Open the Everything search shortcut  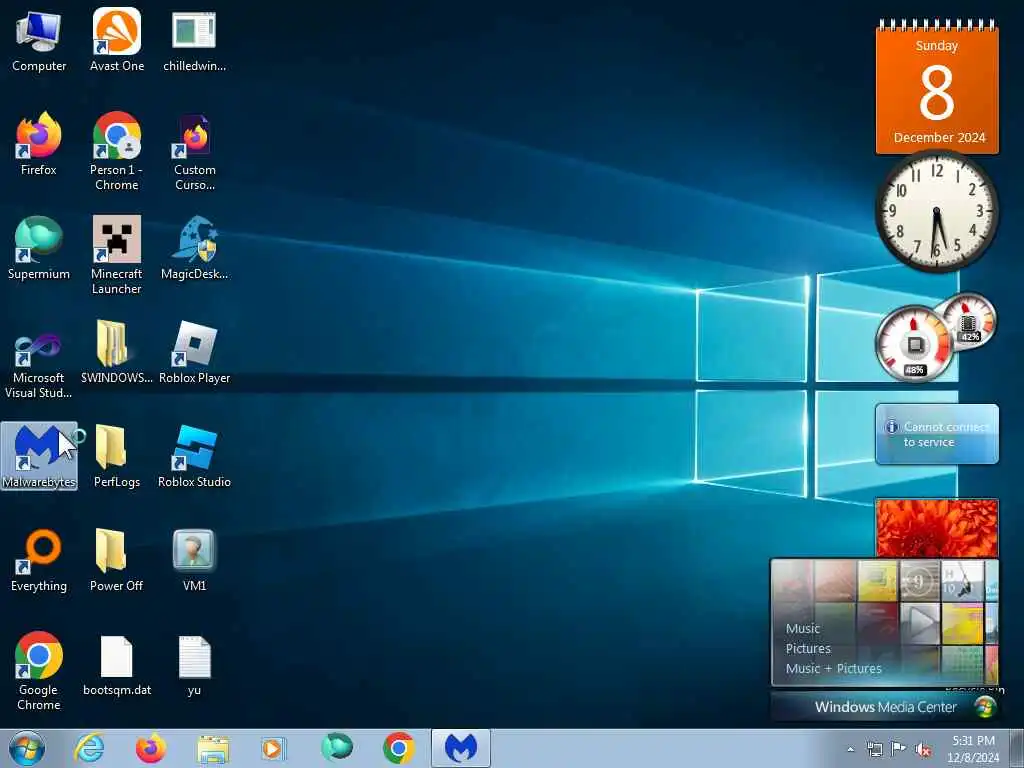pos(39,561)
